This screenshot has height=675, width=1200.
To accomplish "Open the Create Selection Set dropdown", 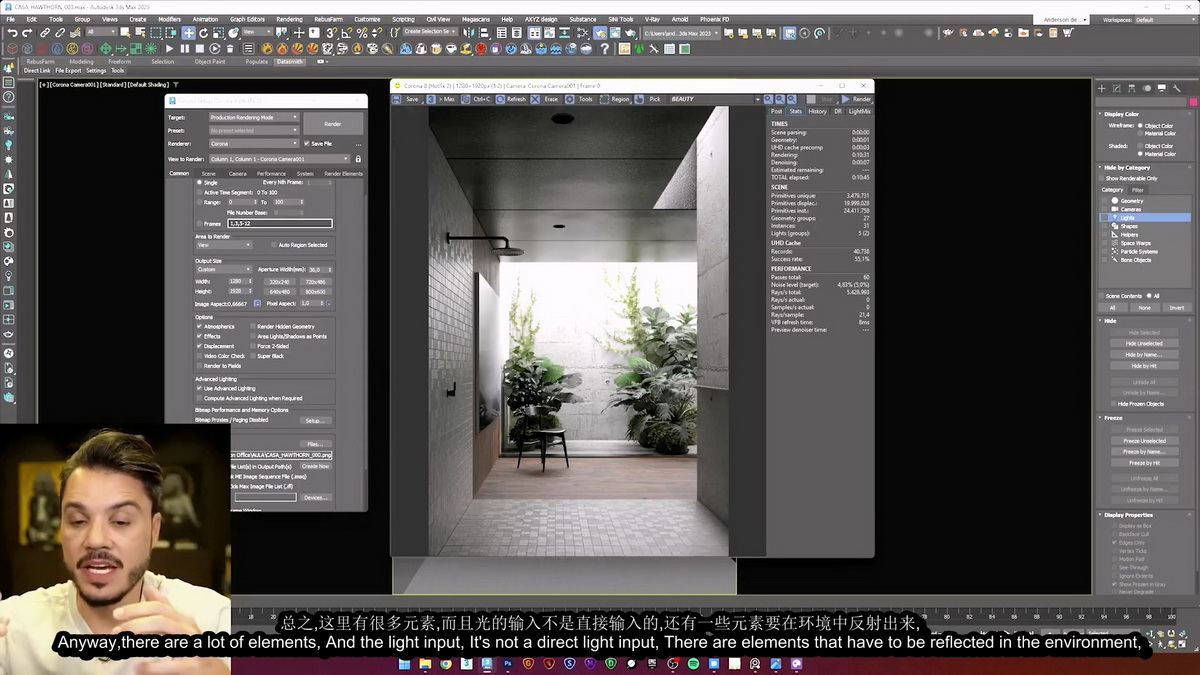I will click(x=430, y=32).
